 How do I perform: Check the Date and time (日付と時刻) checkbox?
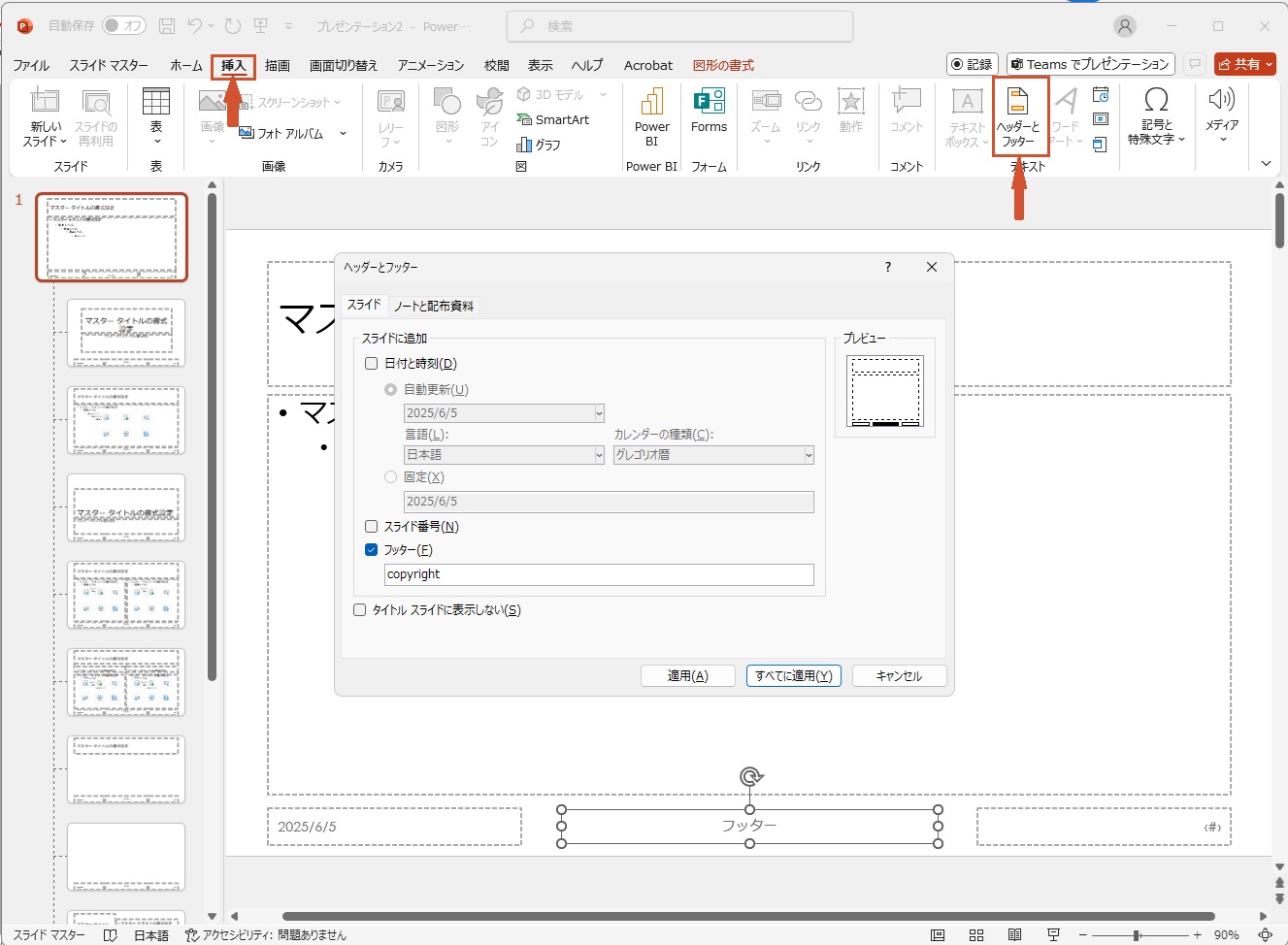[x=371, y=364]
